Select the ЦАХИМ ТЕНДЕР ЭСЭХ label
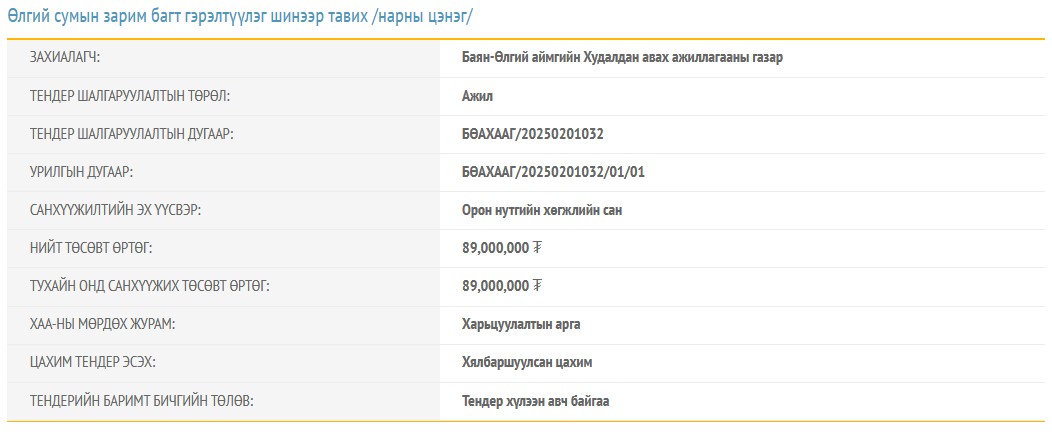The height and width of the screenshot is (446, 1052). tap(93, 362)
